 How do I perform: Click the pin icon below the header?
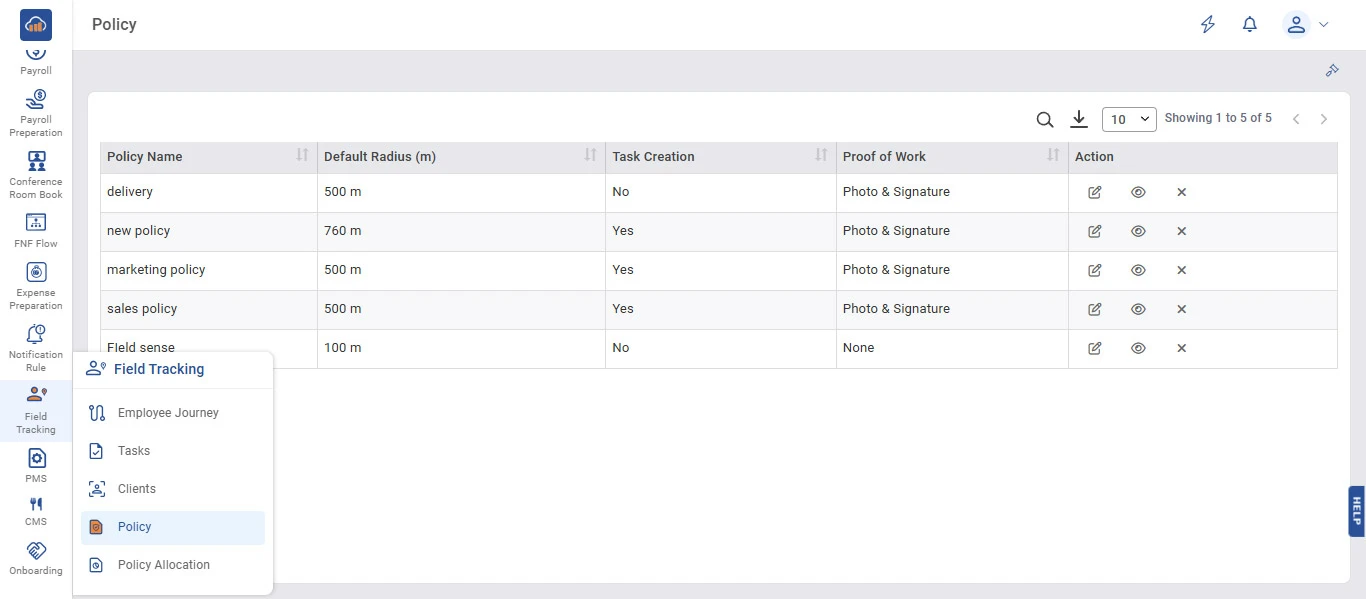1331,70
